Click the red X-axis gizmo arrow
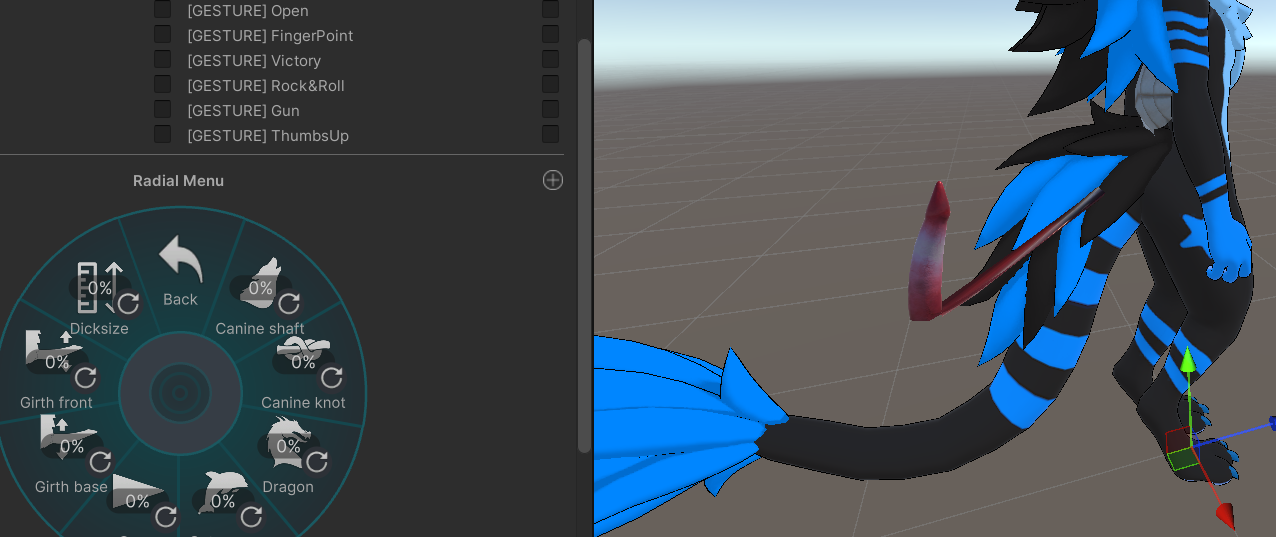1276x537 pixels. click(x=1225, y=514)
